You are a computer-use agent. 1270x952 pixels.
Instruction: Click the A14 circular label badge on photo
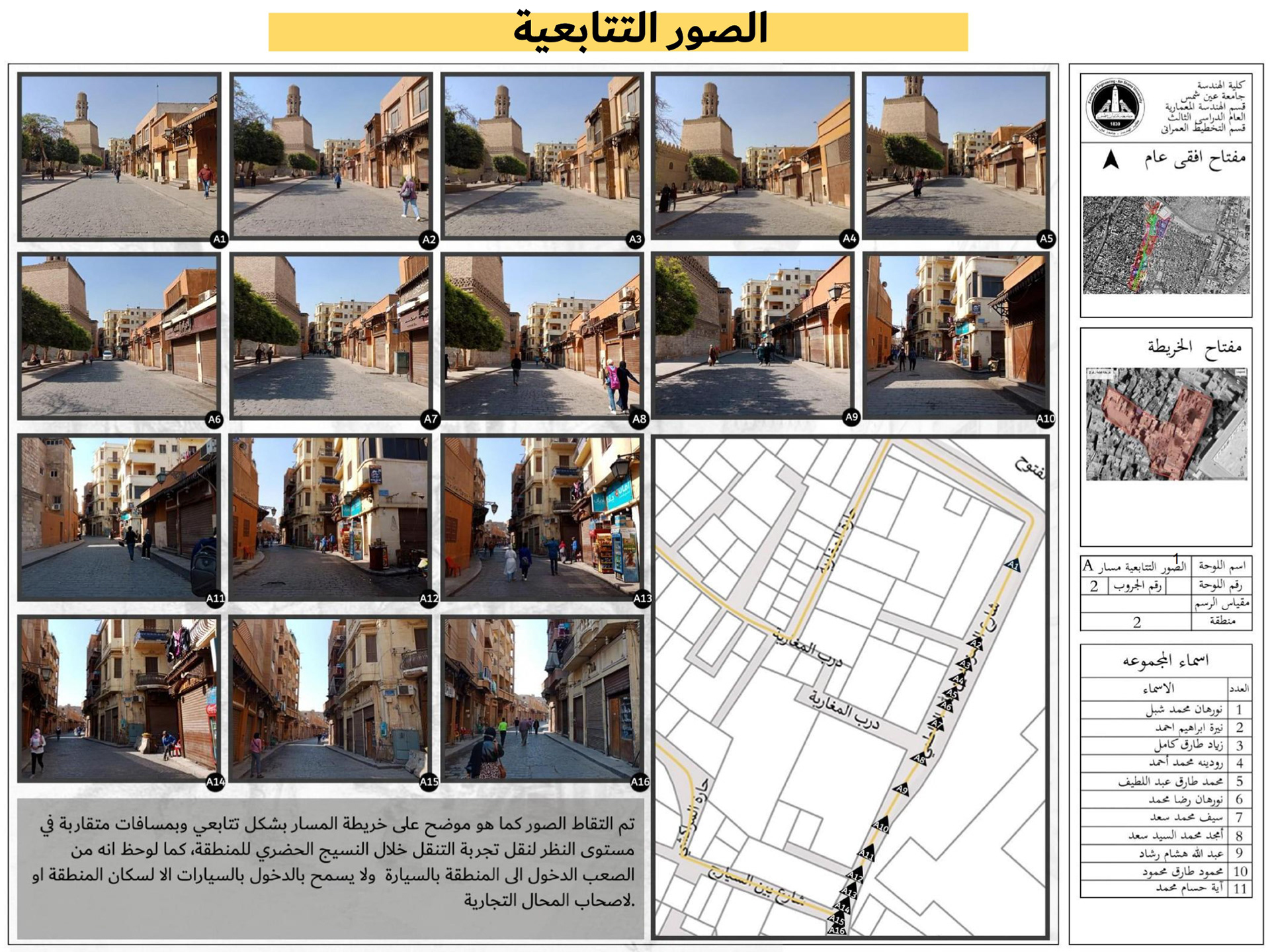click(215, 782)
